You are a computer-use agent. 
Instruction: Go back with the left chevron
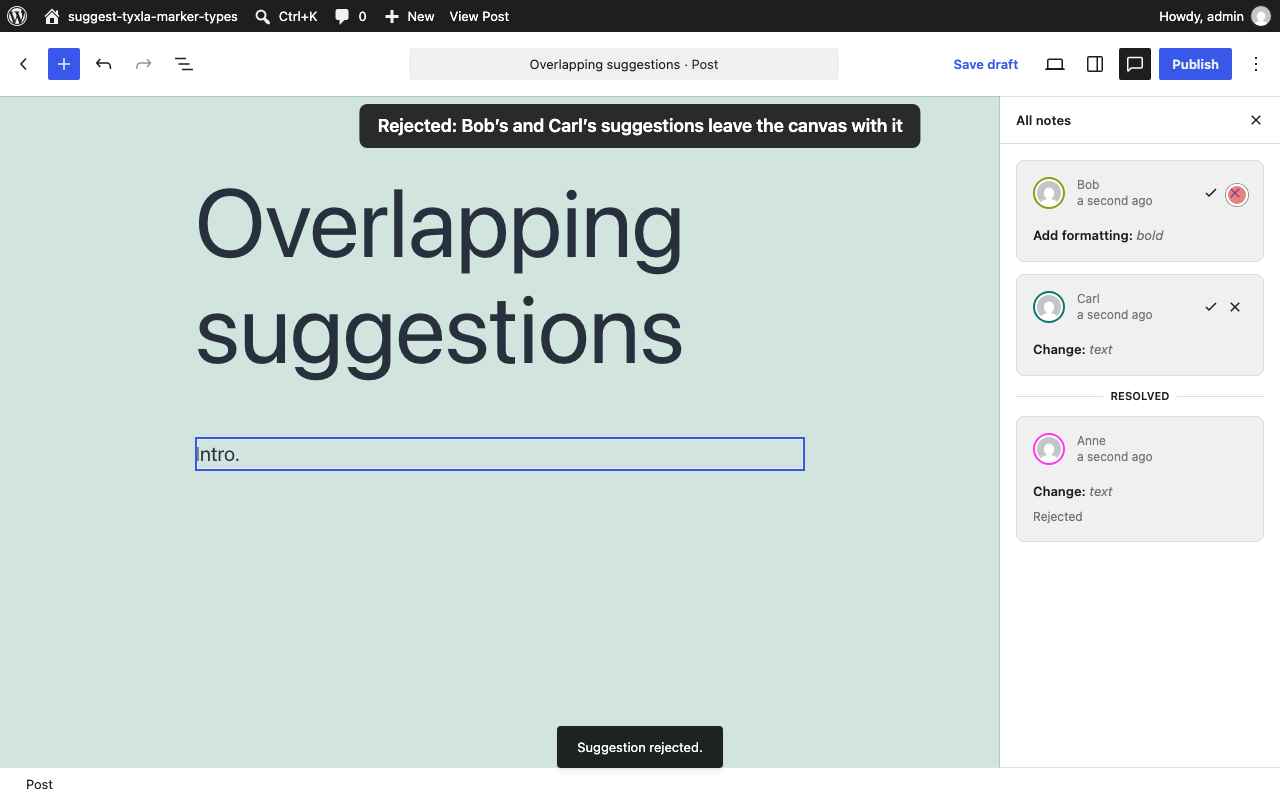tap(24, 64)
